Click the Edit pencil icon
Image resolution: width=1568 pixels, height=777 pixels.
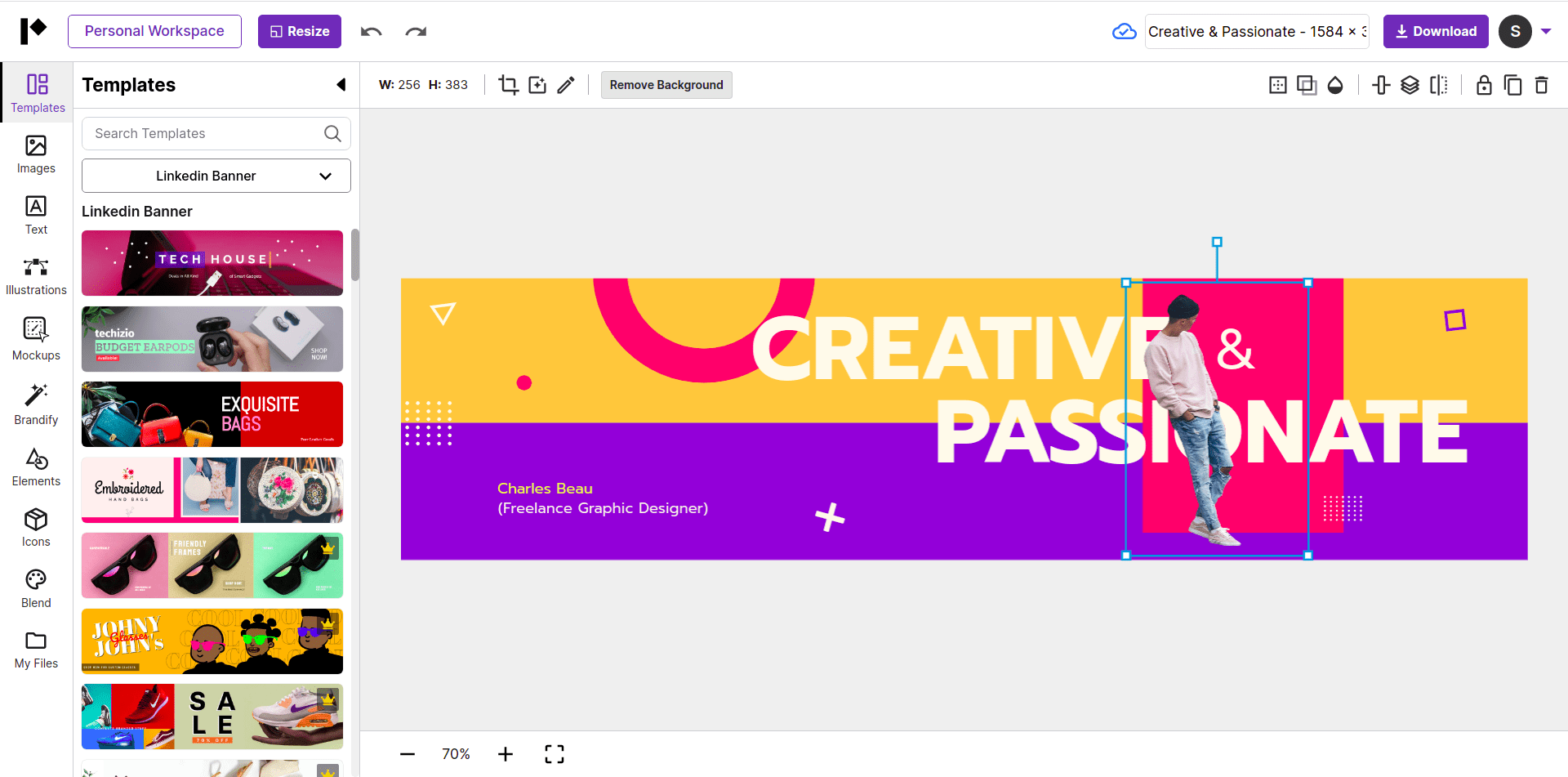pos(567,84)
